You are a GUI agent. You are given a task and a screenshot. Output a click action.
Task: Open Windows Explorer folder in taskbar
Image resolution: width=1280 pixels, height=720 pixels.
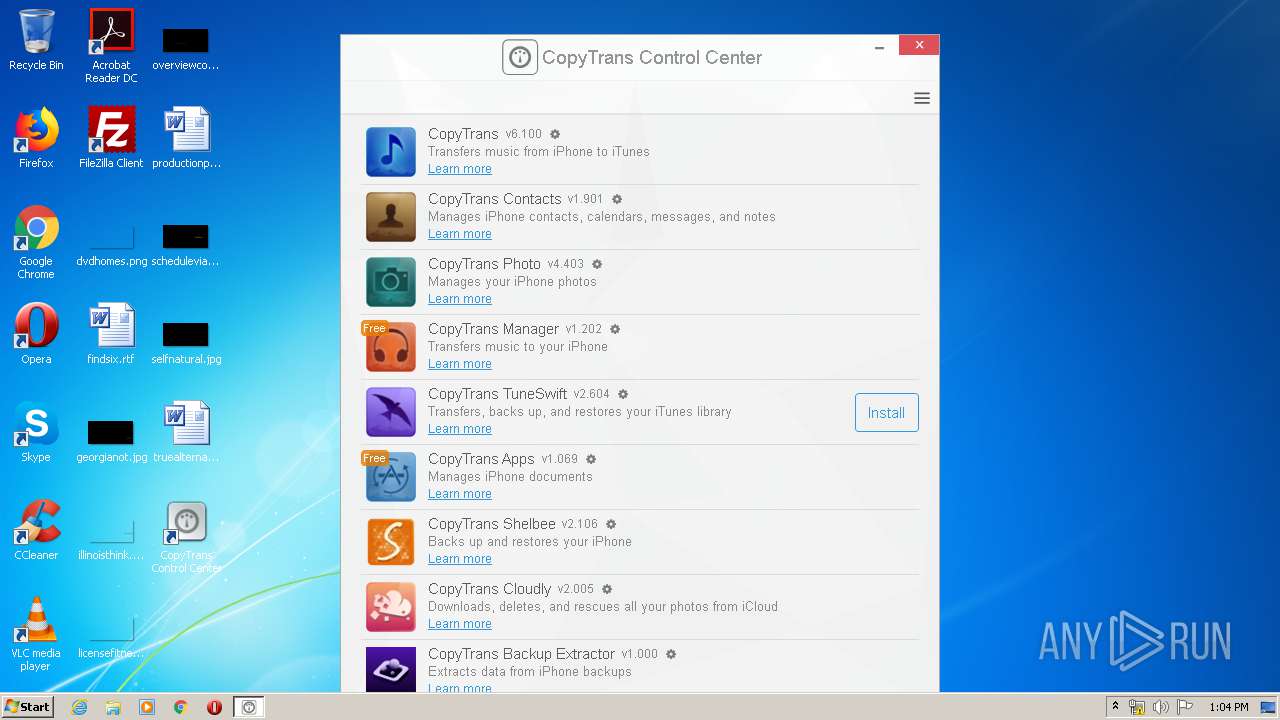[x=113, y=707]
